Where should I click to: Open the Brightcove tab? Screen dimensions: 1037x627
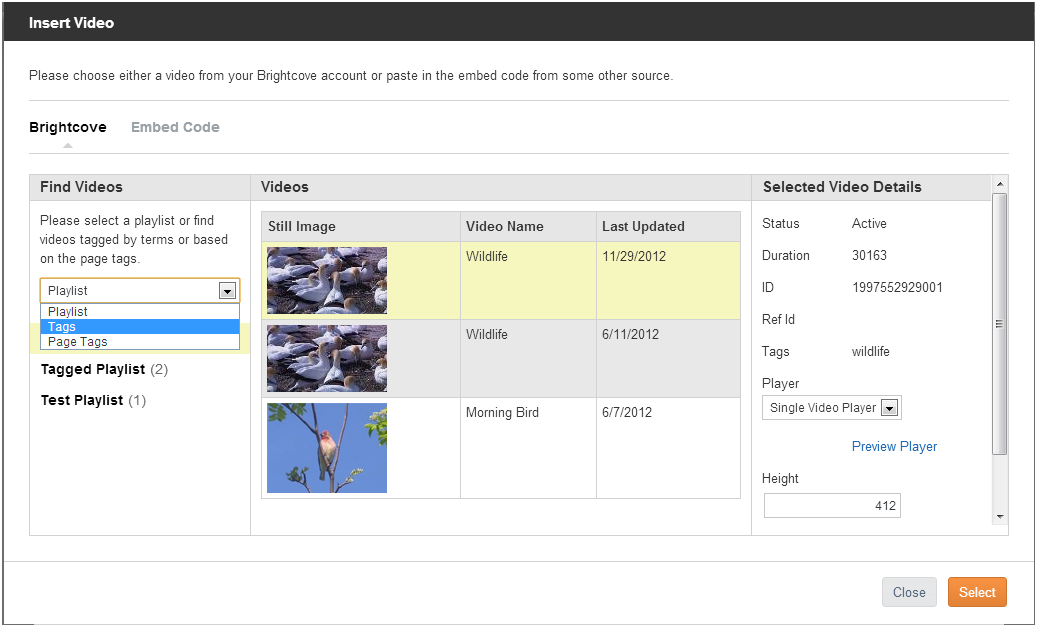pos(67,127)
